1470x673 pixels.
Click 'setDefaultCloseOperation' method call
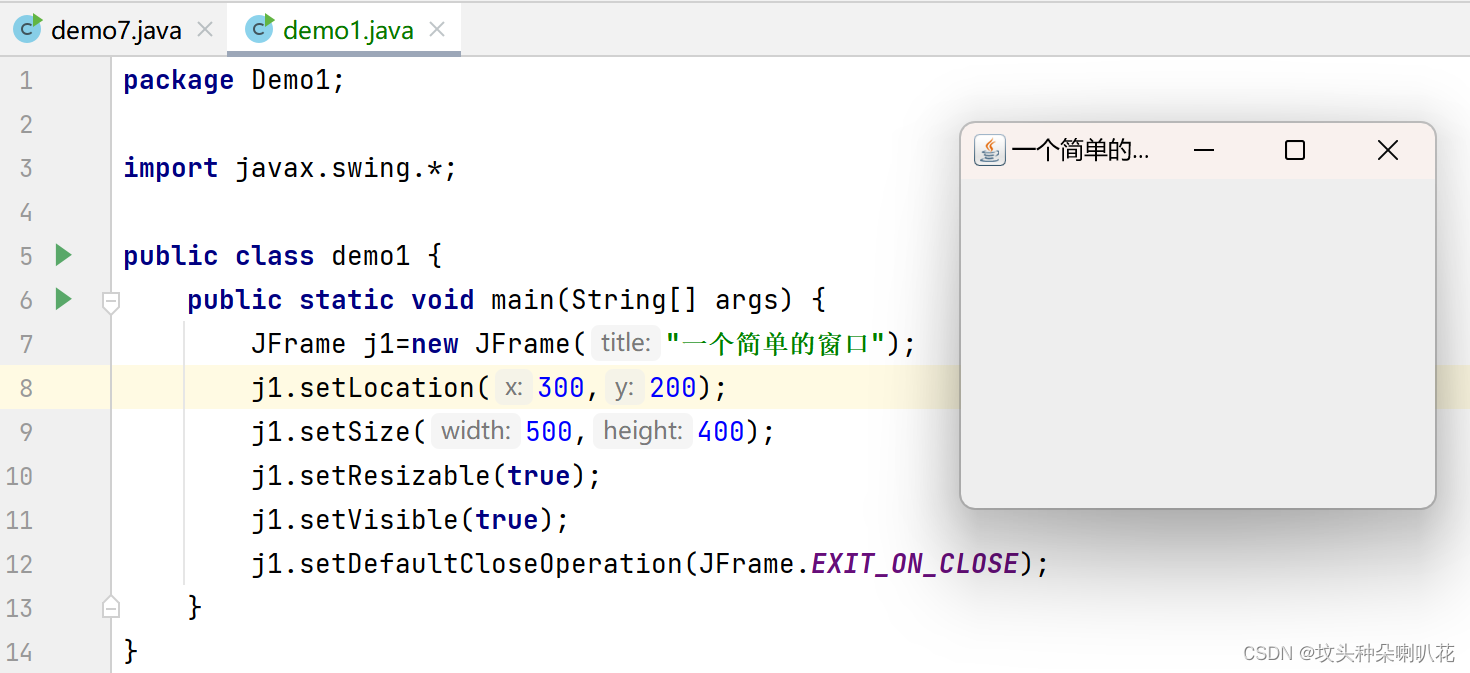pos(492,564)
